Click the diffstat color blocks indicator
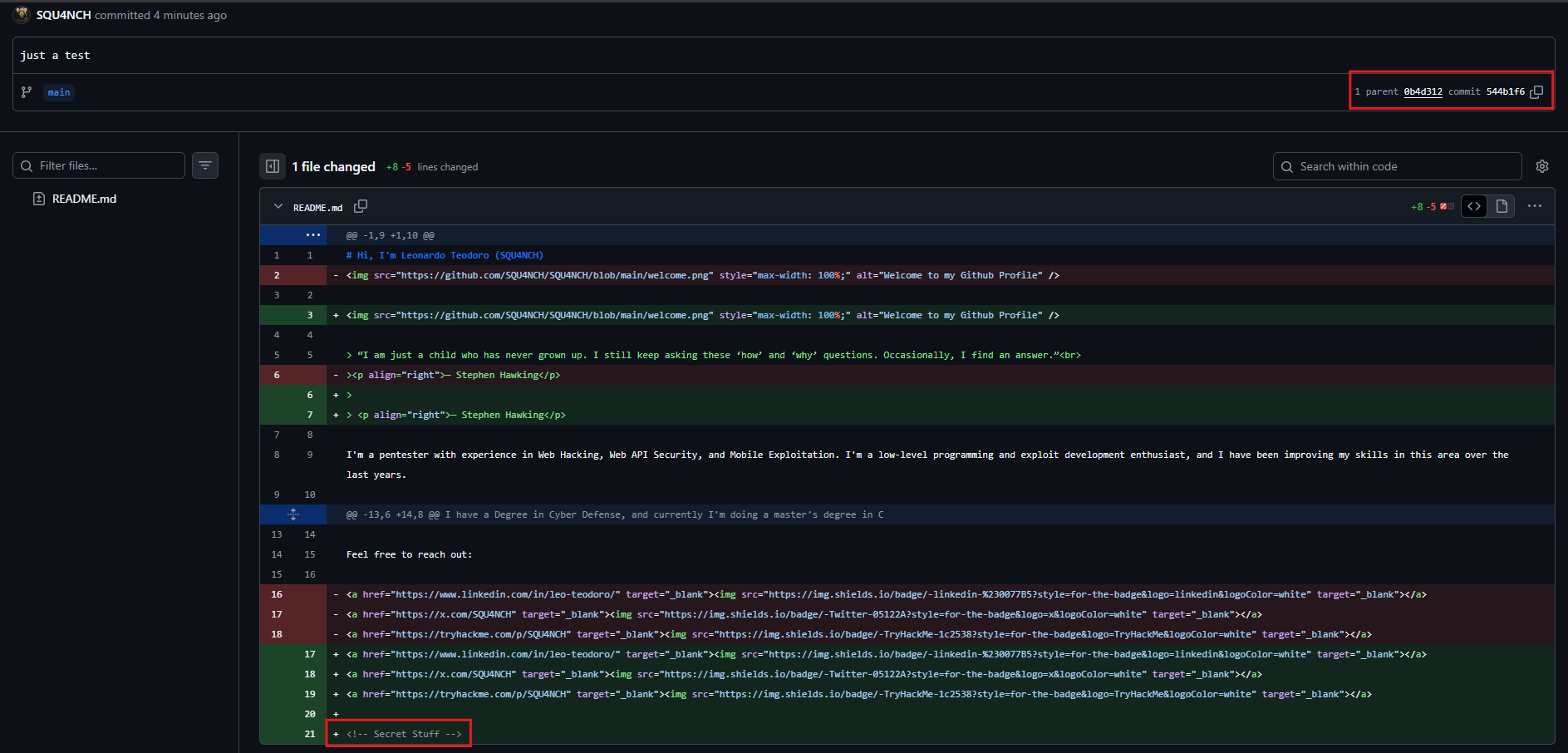The image size is (1568, 753). click(1447, 207)
